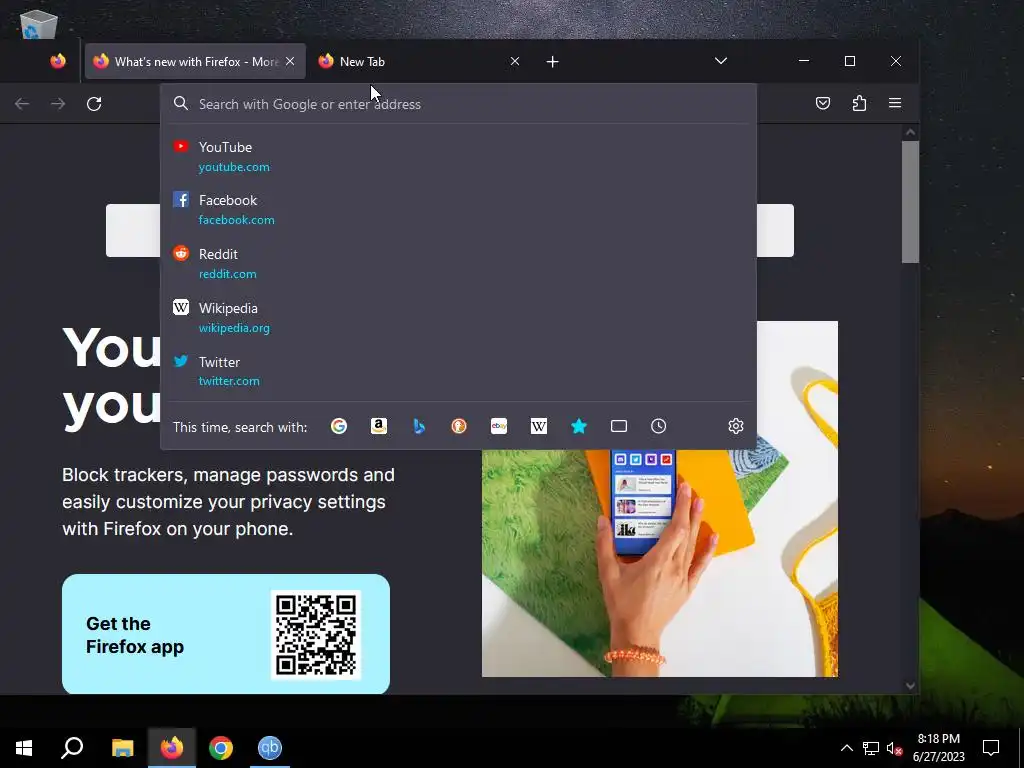1024x768 pixels.
Task: Select the YouTube suggestion
Action: point(458,156)
